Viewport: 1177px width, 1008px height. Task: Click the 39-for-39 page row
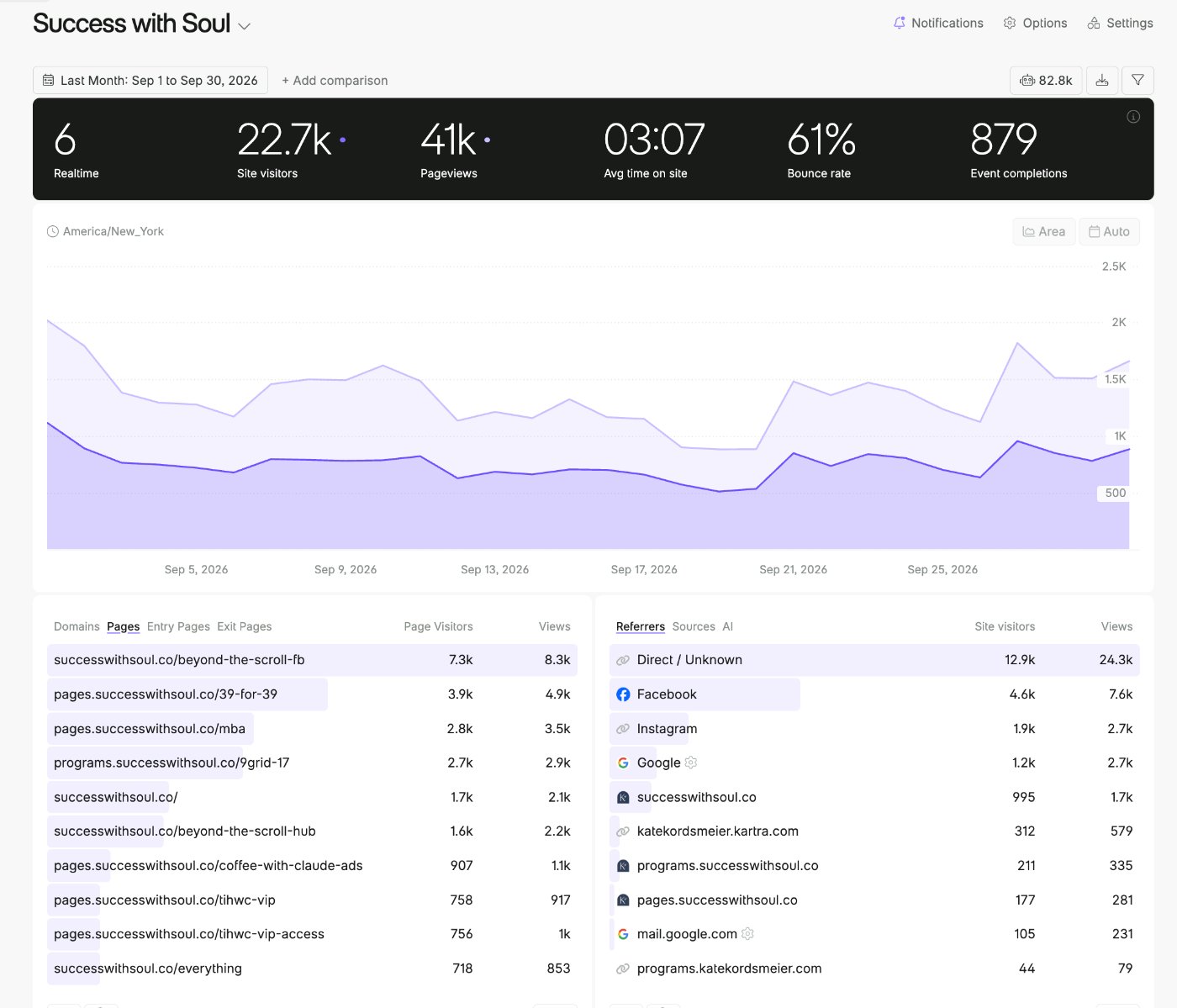coord(312,694)
